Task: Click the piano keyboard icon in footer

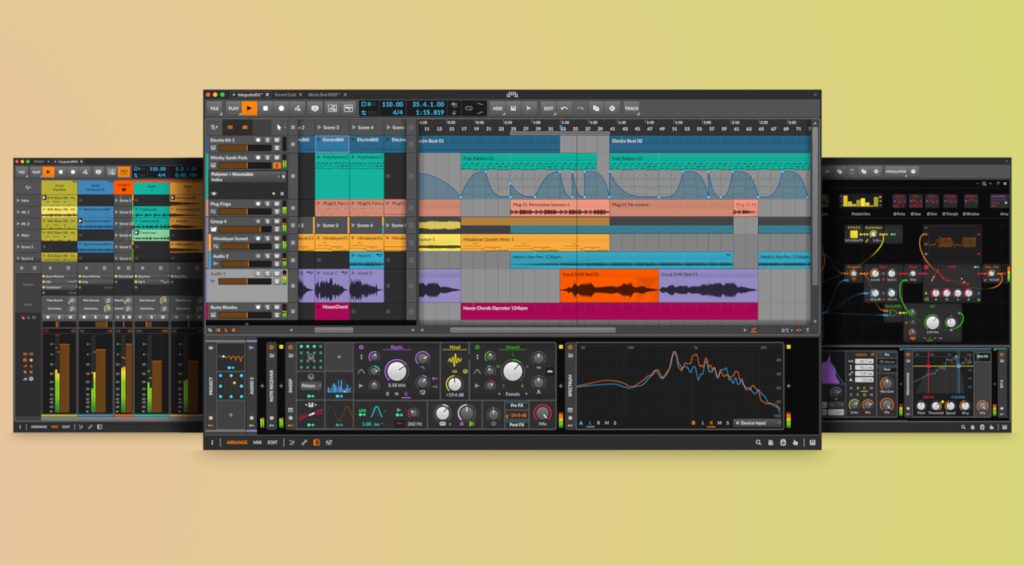Action: [812, 442]
